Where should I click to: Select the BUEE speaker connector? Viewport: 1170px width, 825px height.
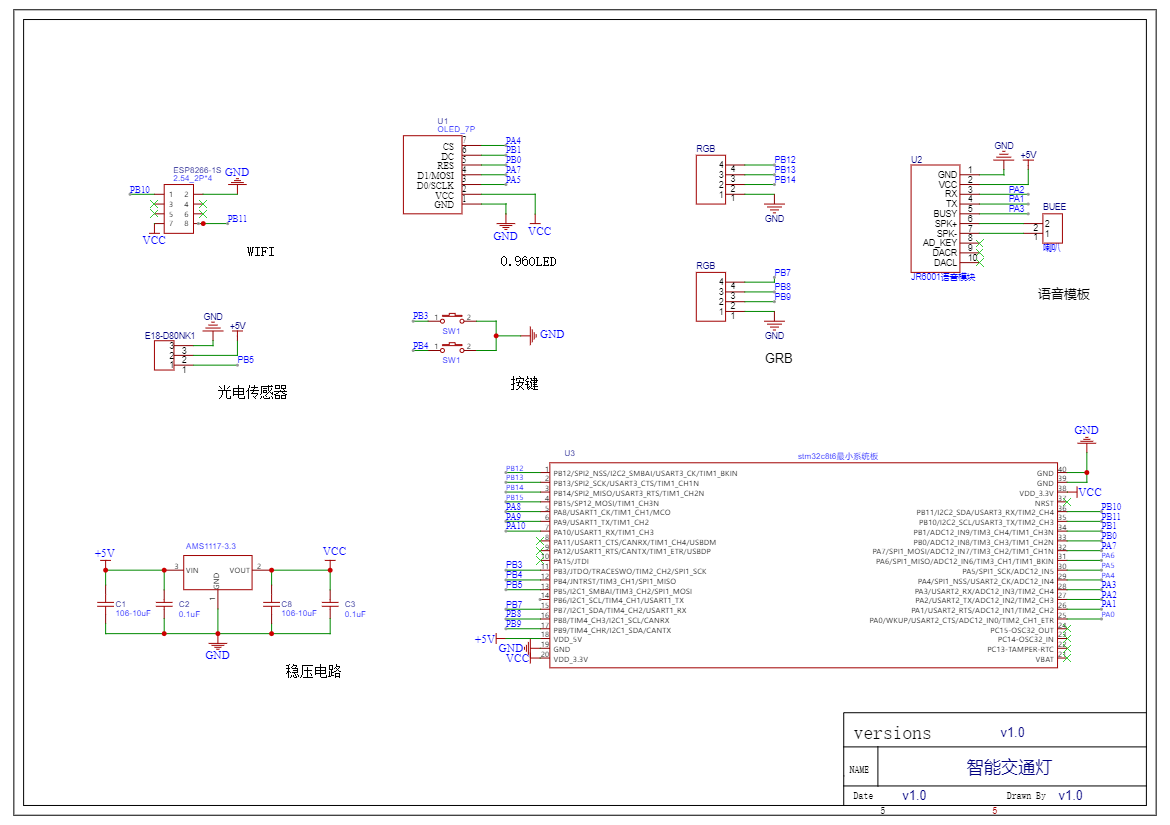click(1052, 228)
